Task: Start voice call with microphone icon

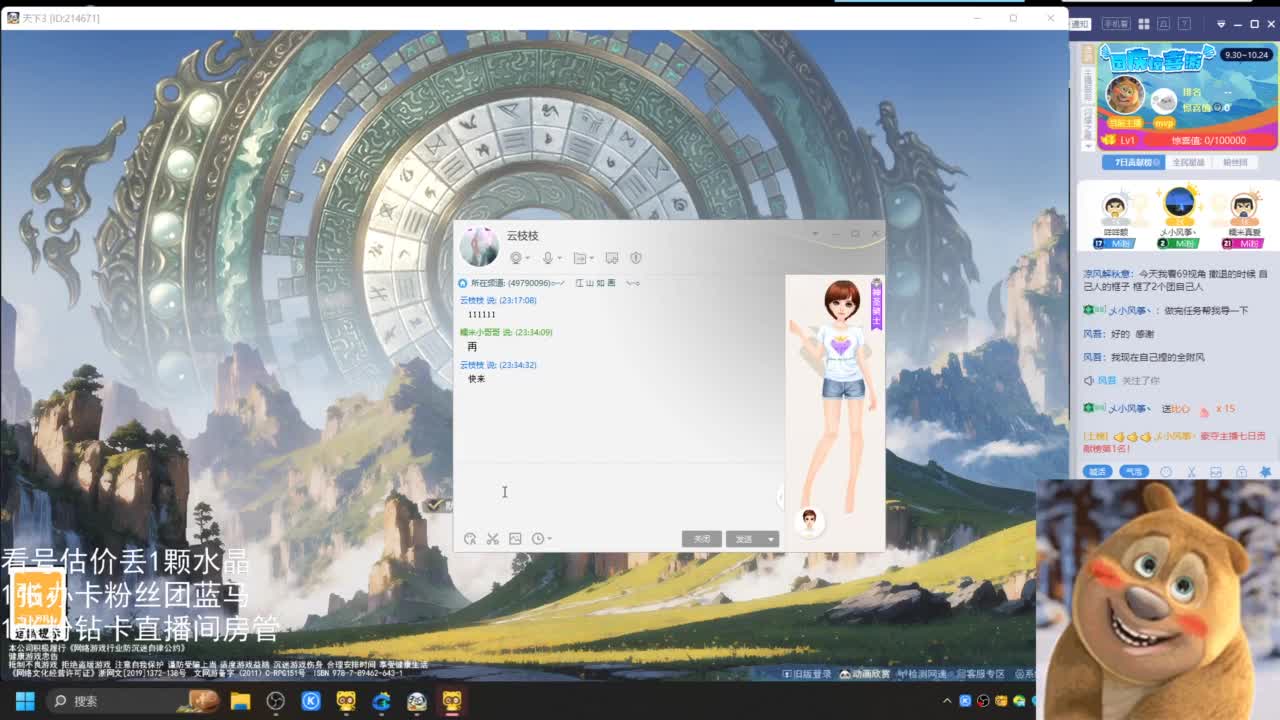Action: tap(547, 258)
